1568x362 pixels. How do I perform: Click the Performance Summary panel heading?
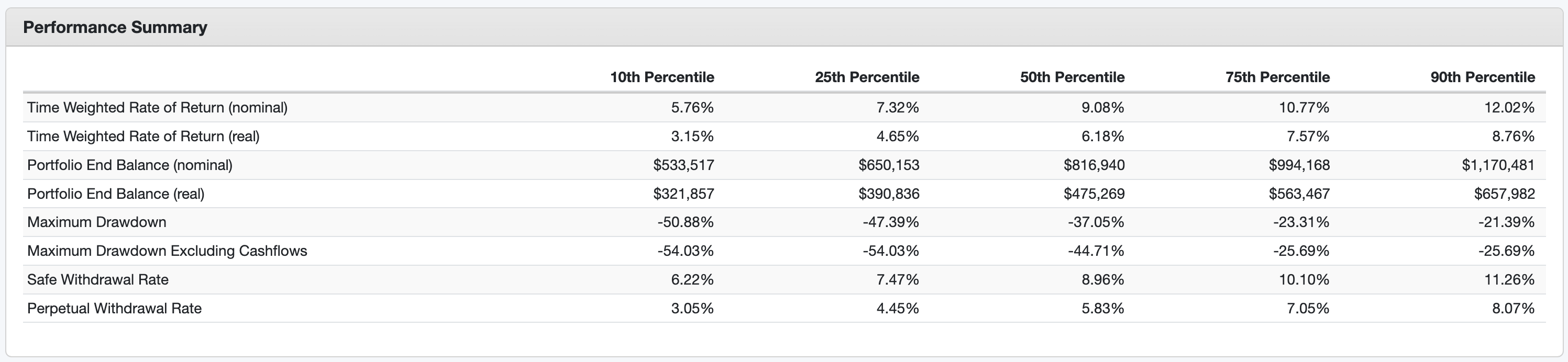tap(115, 27)
